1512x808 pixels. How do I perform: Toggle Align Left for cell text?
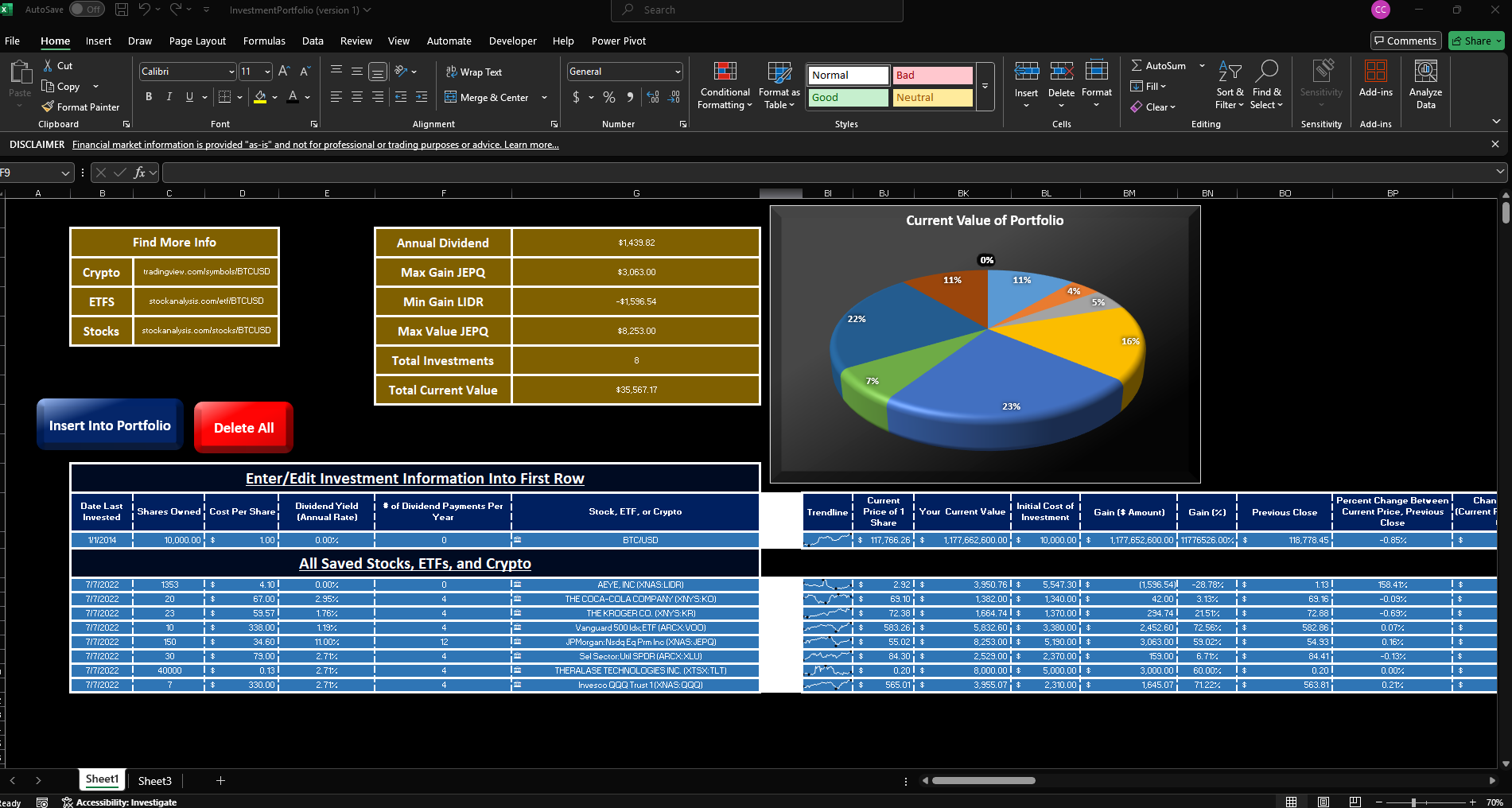tap(336, 96)
